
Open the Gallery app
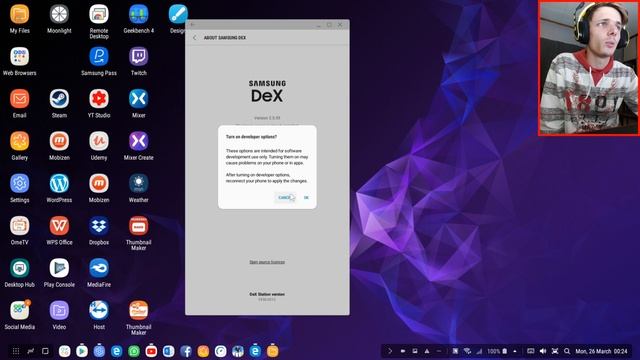pos(20,141)
